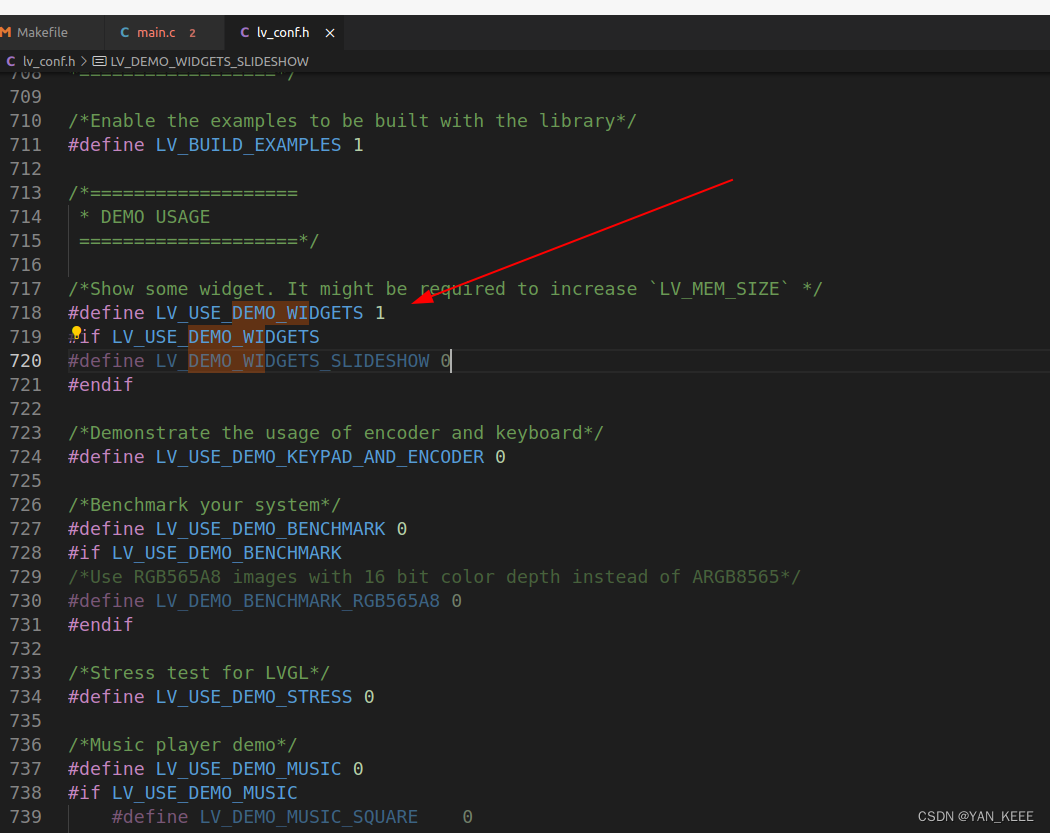This screenshot has height=833, width=1050.
Task: Click the encoder and keyboard comment line 723
Action: pos(335,433)
